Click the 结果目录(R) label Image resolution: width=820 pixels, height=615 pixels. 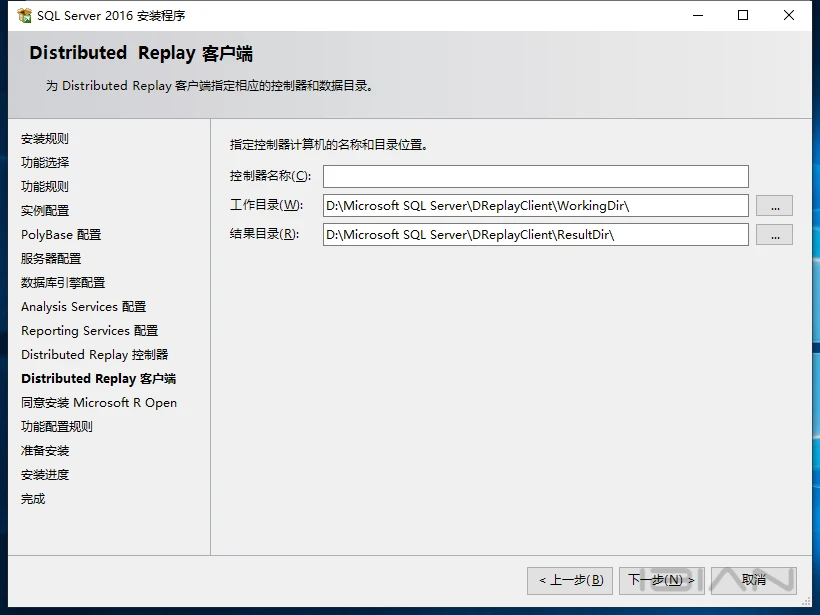pyautogui.click(x=264, y=234)
